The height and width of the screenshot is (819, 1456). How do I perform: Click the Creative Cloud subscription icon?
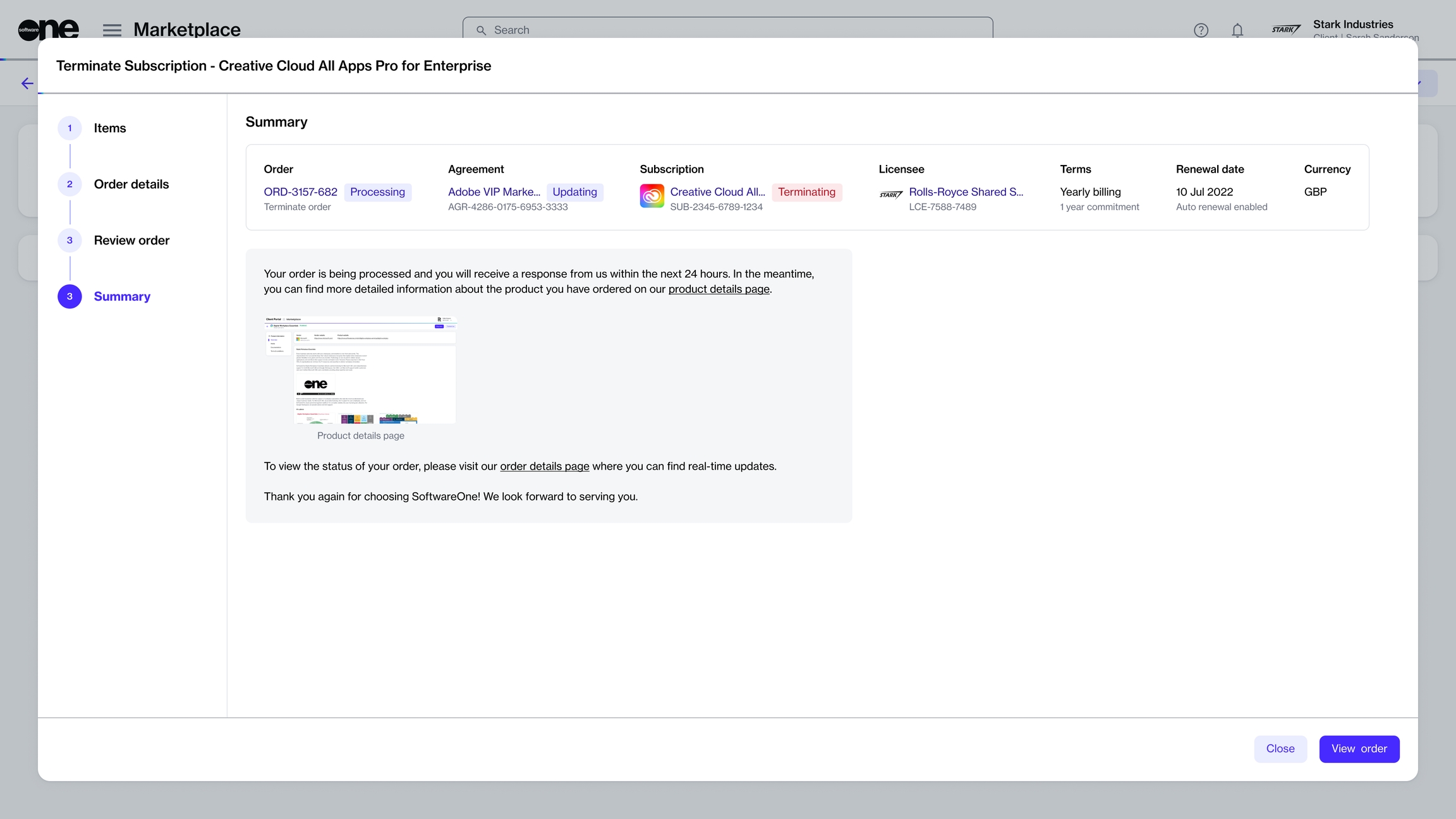pos(652,196)
